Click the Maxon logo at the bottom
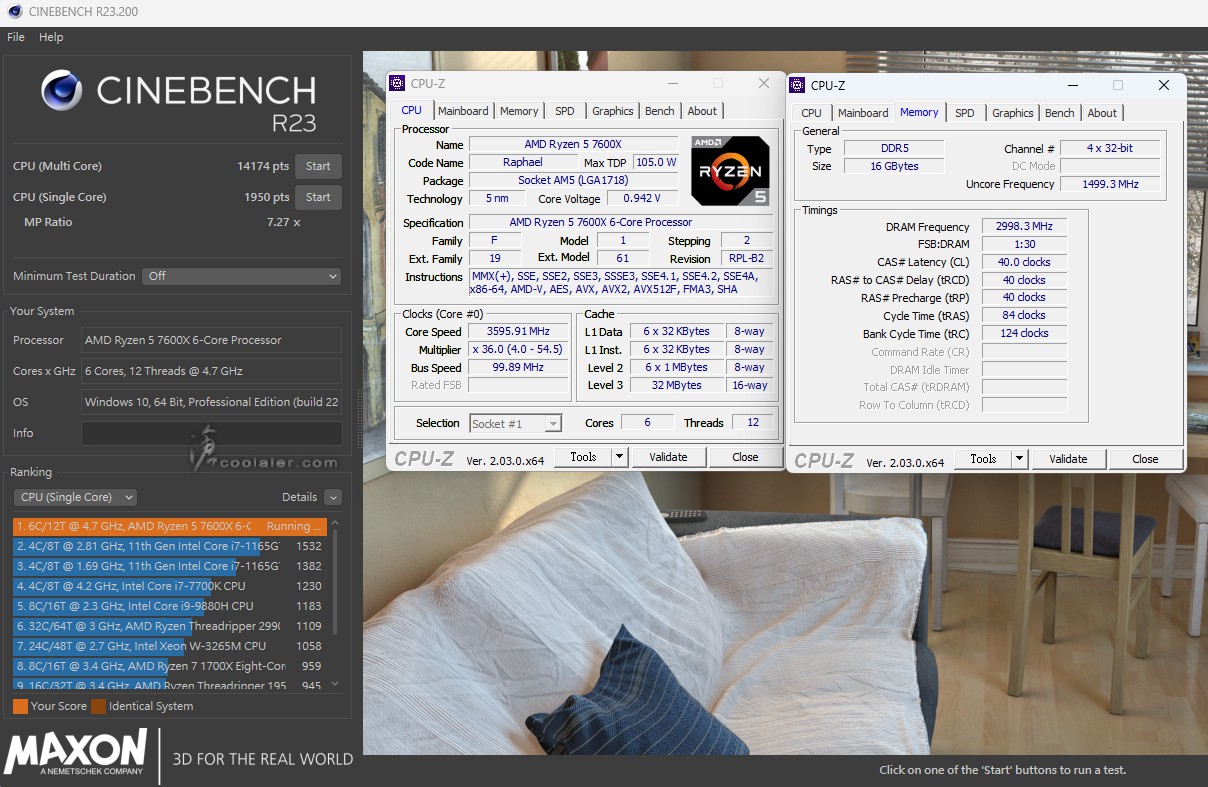 75,753
